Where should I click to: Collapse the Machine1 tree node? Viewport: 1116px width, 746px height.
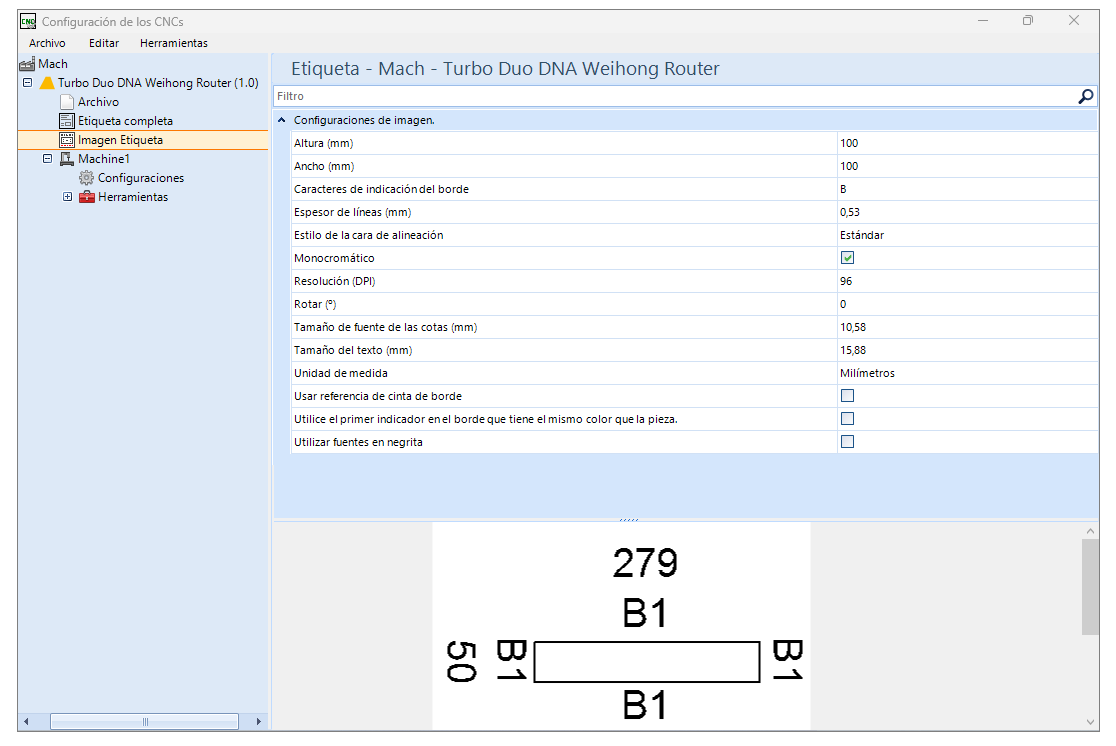point(48,159)
